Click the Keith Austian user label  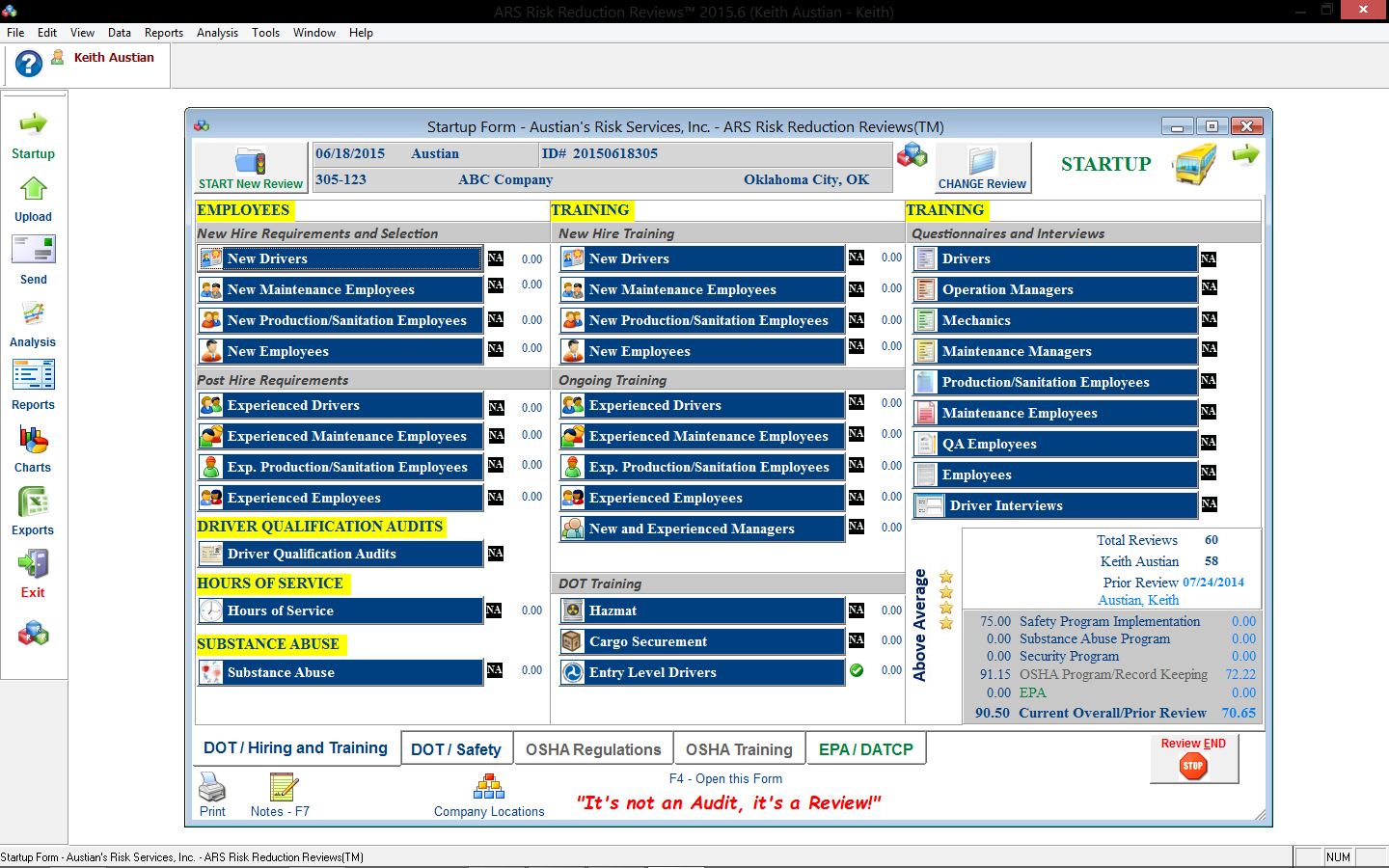[x=114, y=57]
